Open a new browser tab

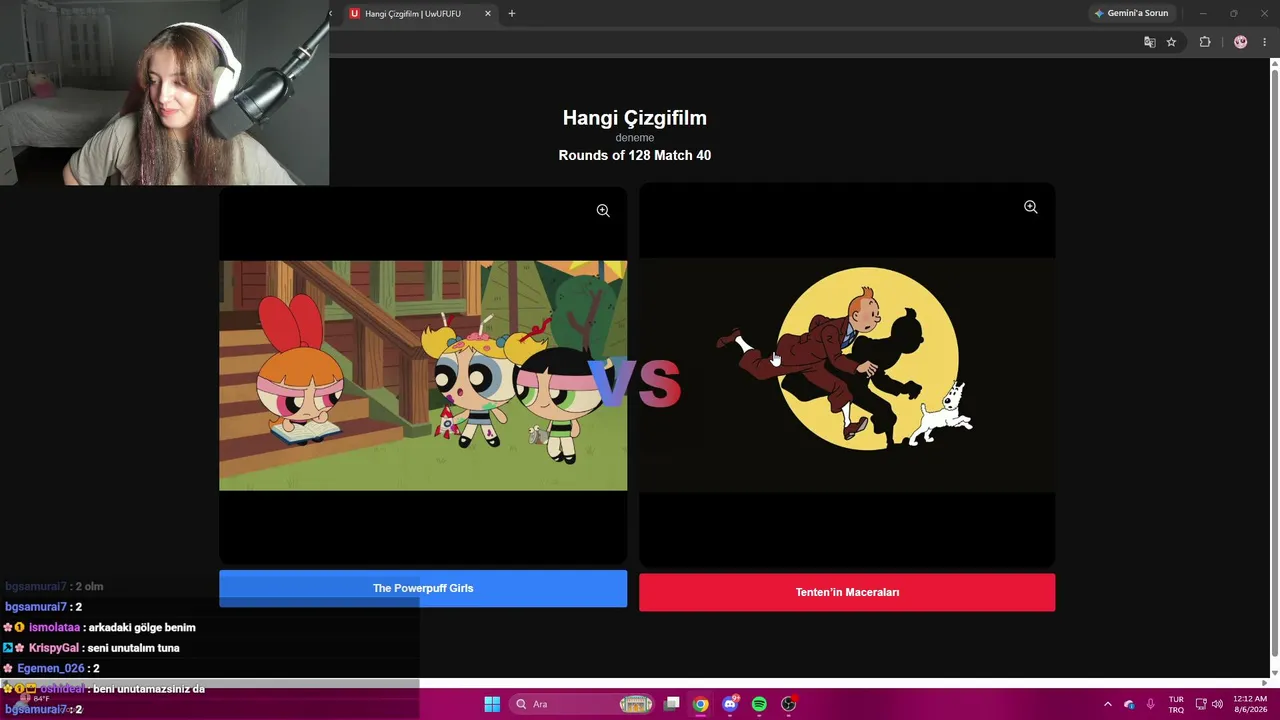click(x=512, y=14)
